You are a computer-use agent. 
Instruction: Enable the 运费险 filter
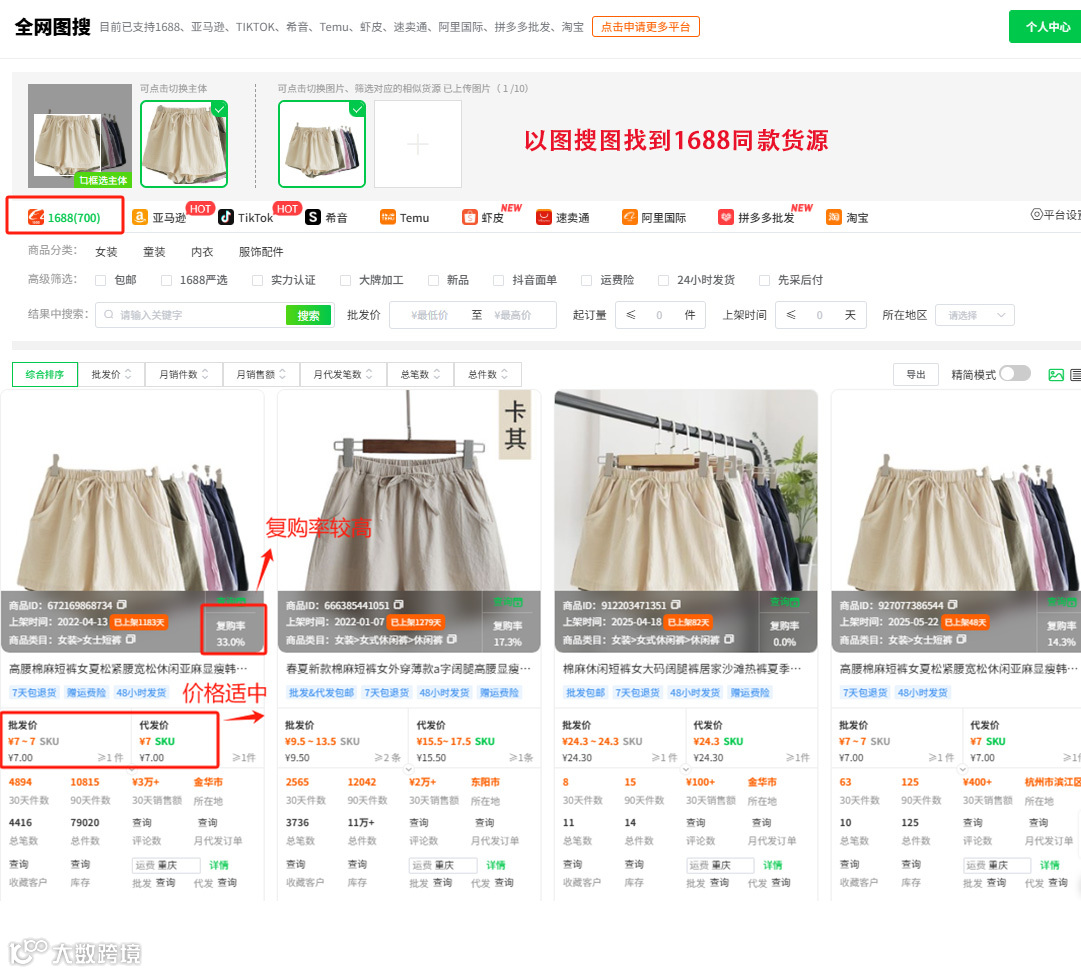tap(586, 280)
